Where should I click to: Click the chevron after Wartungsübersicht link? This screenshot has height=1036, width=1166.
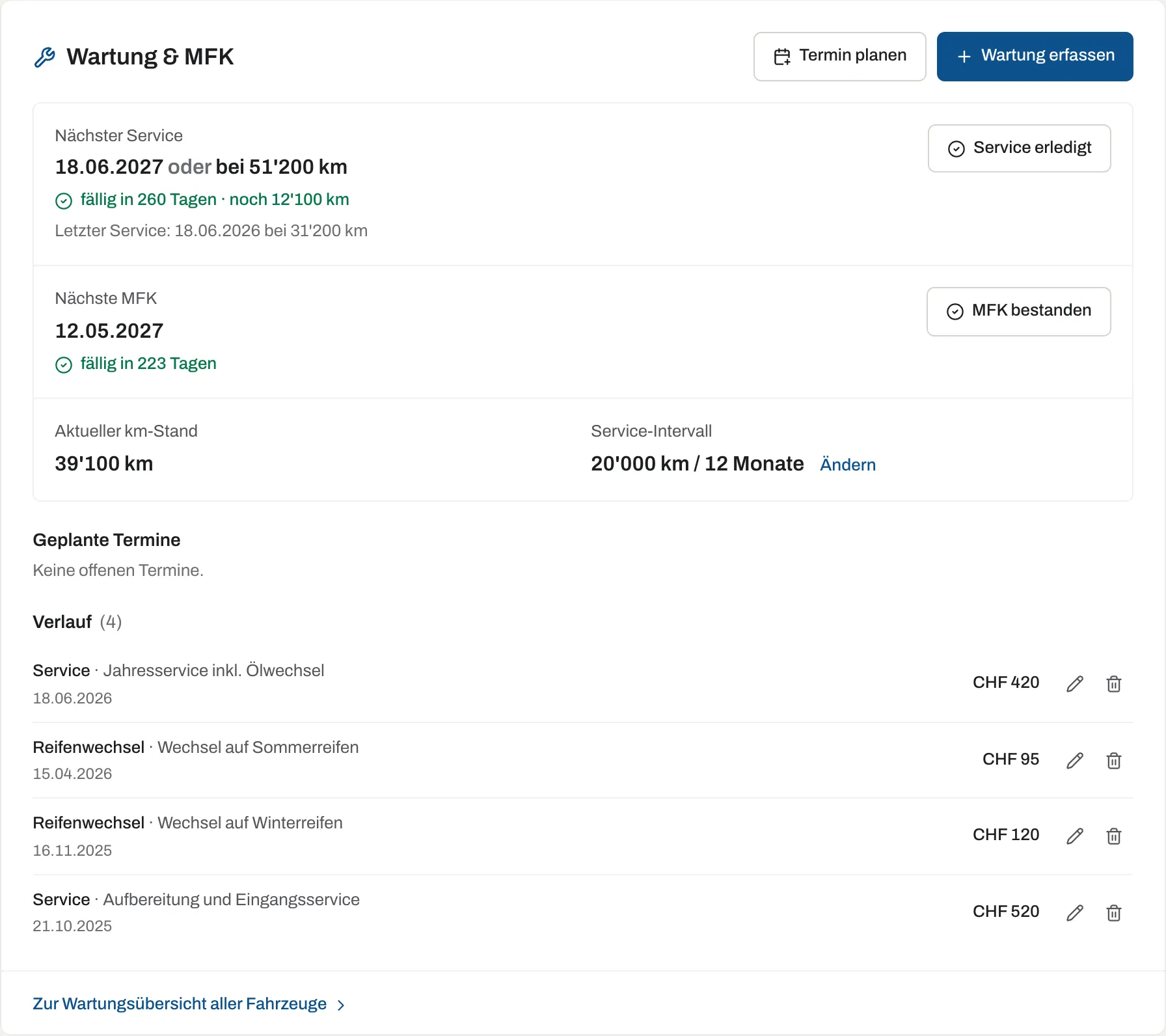click(x=341, y=1005)
